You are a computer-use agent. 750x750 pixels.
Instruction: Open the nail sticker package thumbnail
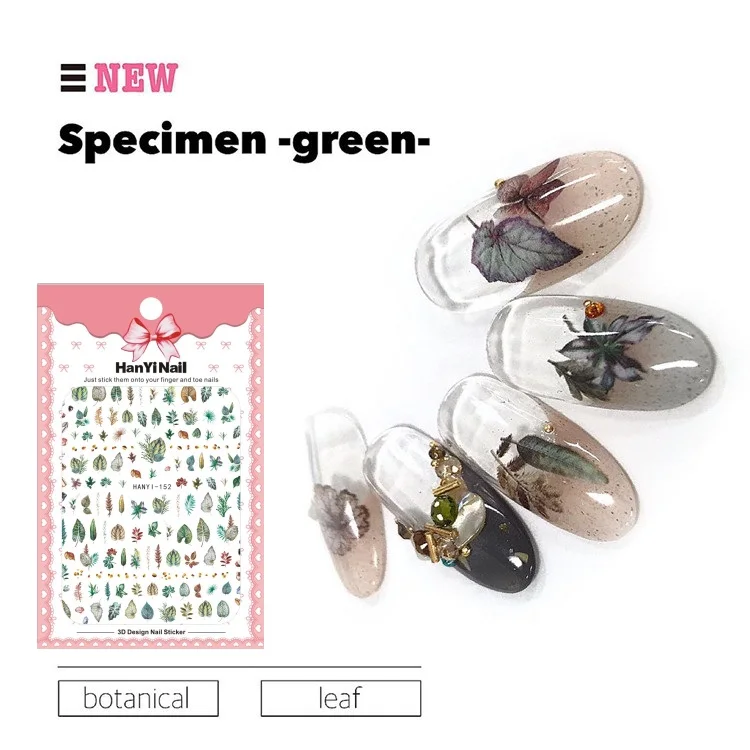tap(151, 466)
